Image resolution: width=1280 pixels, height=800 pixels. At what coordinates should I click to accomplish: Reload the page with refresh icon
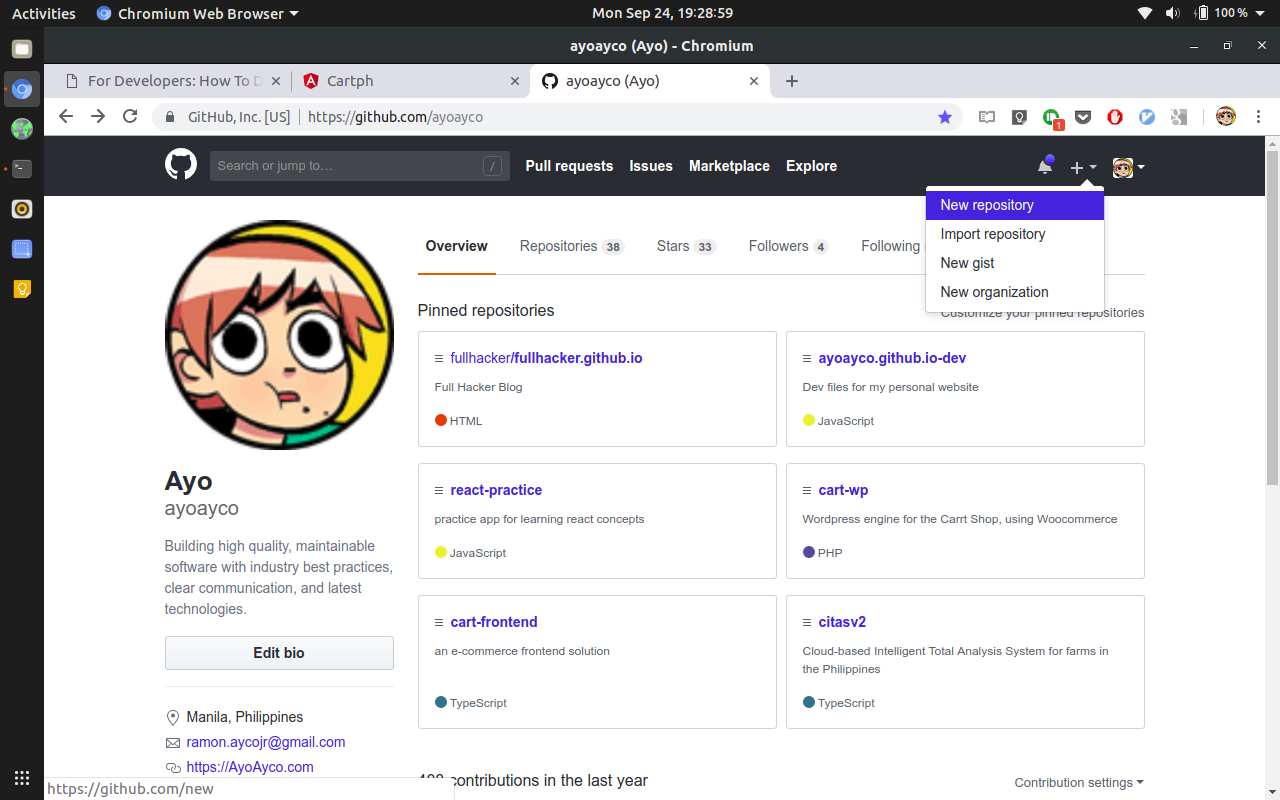pos(130,117)
